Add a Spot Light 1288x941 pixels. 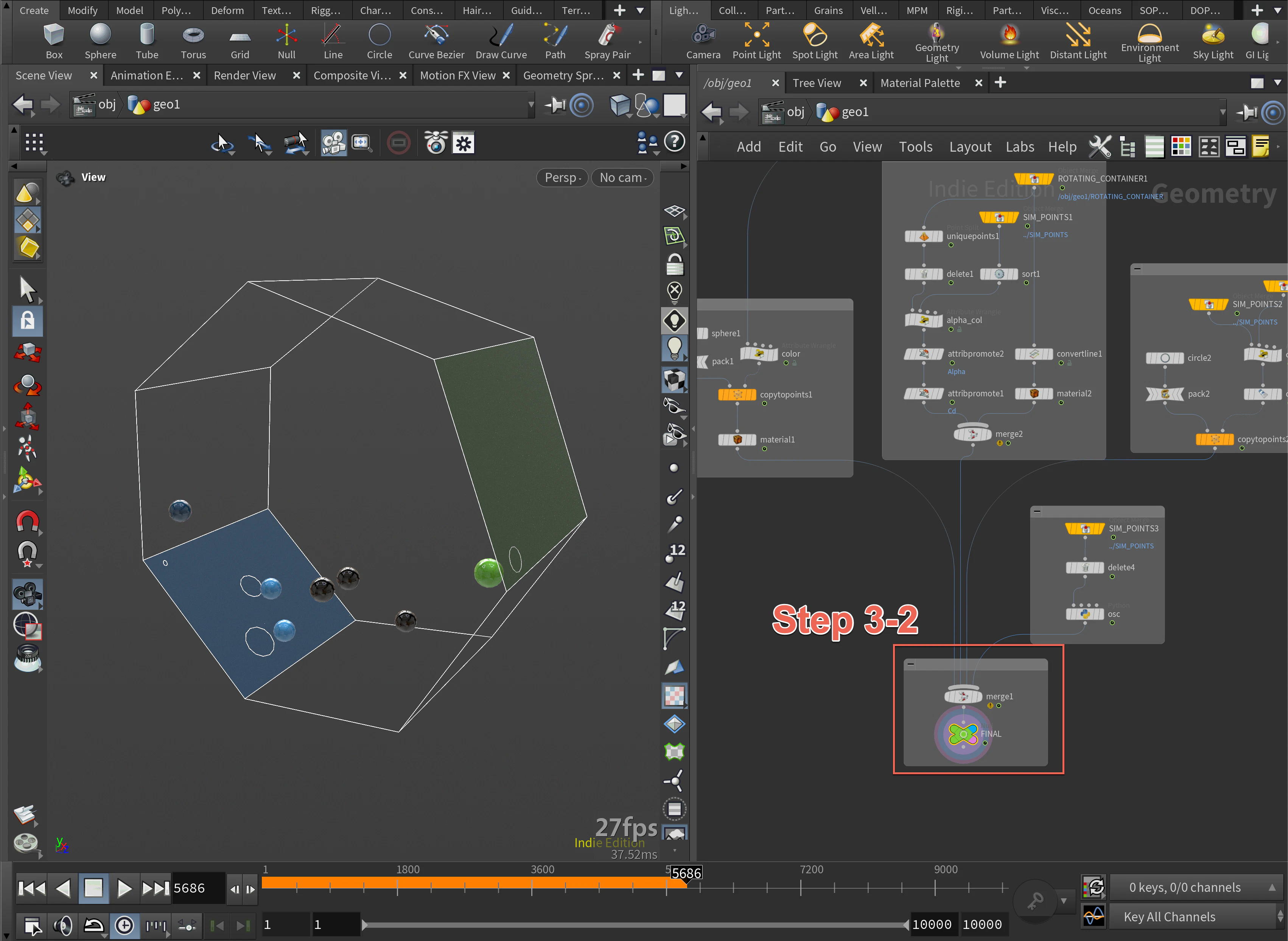(815, 41)
